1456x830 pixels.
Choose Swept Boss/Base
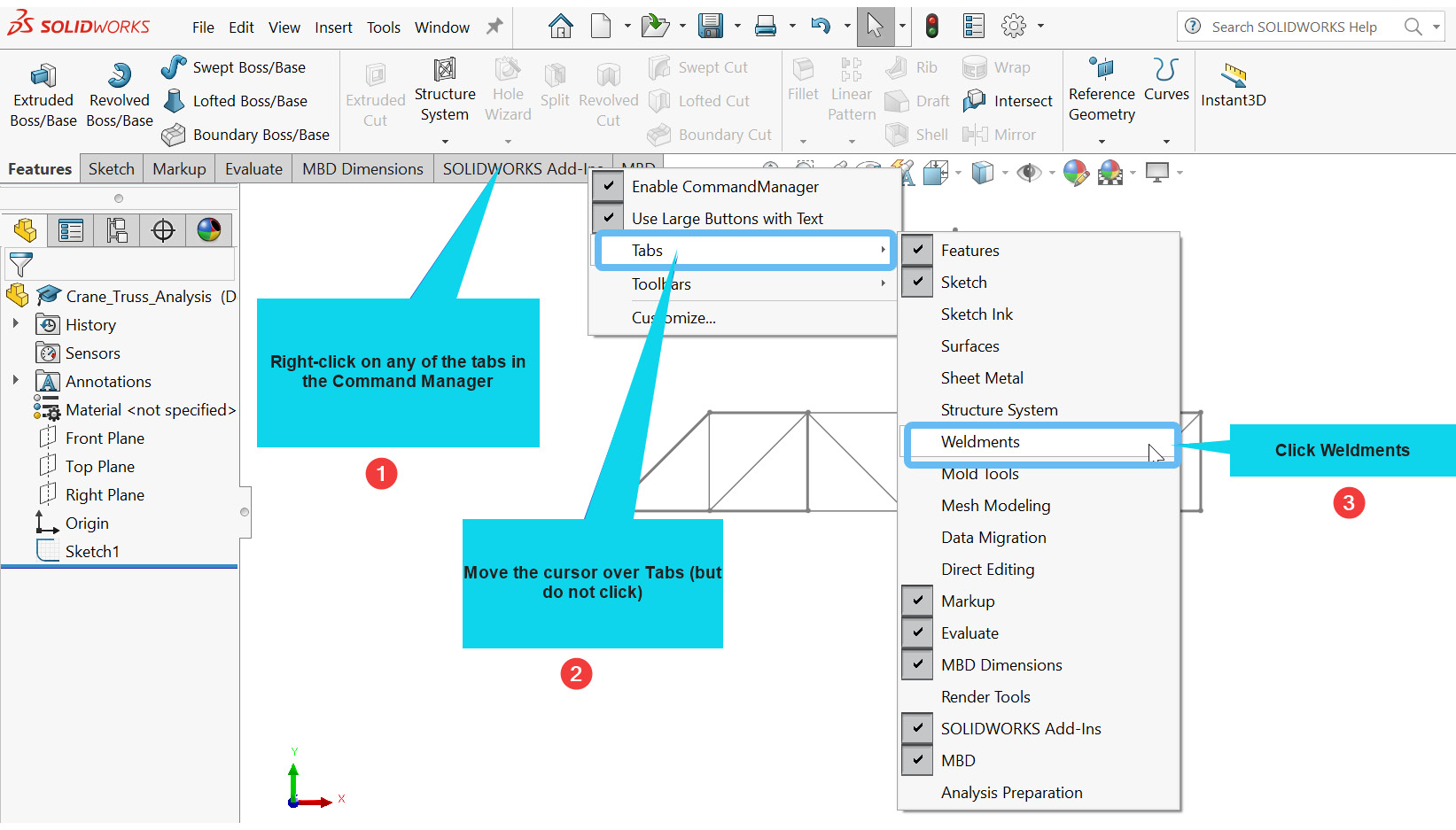(x=233, y=67)
